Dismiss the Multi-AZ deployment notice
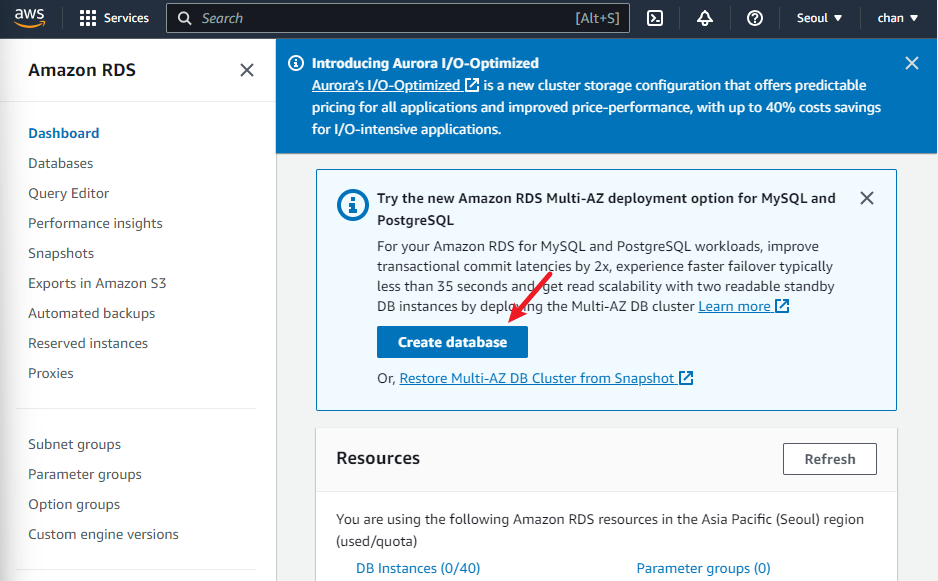 [x=867, y=198]
